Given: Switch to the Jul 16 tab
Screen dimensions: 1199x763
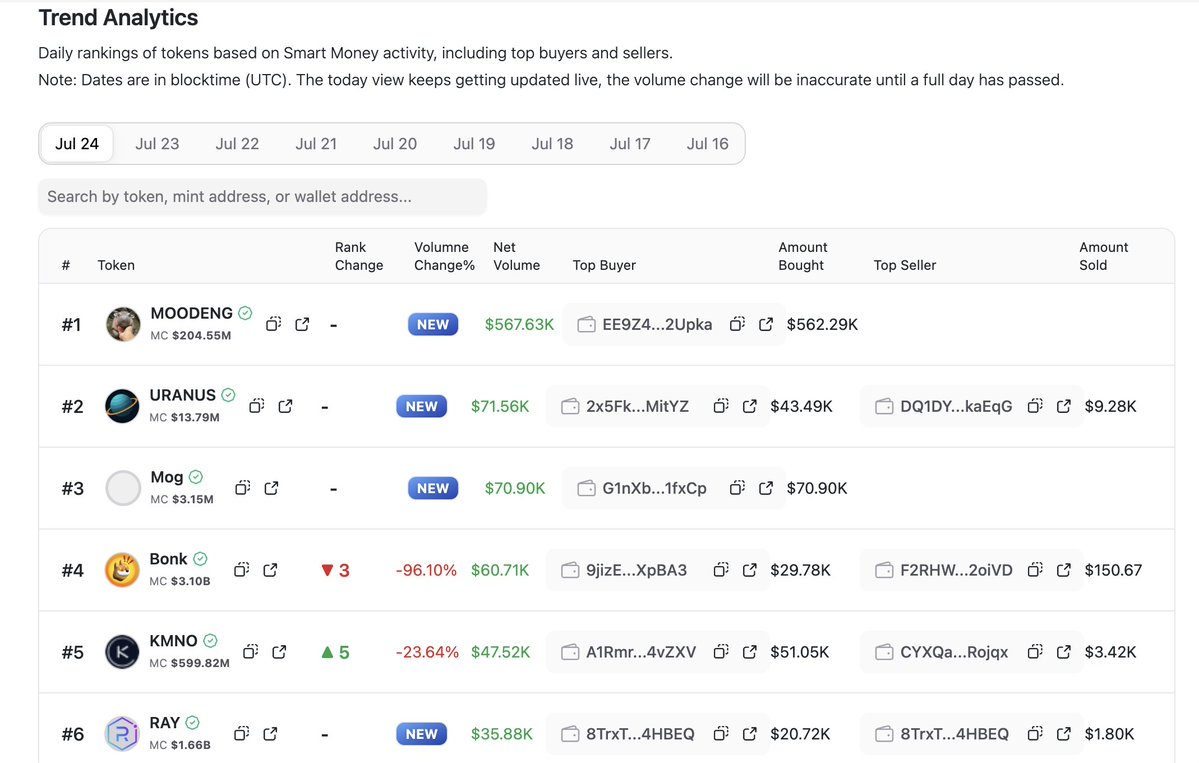Looking at the screenshot, I should [x=707, y=144].
